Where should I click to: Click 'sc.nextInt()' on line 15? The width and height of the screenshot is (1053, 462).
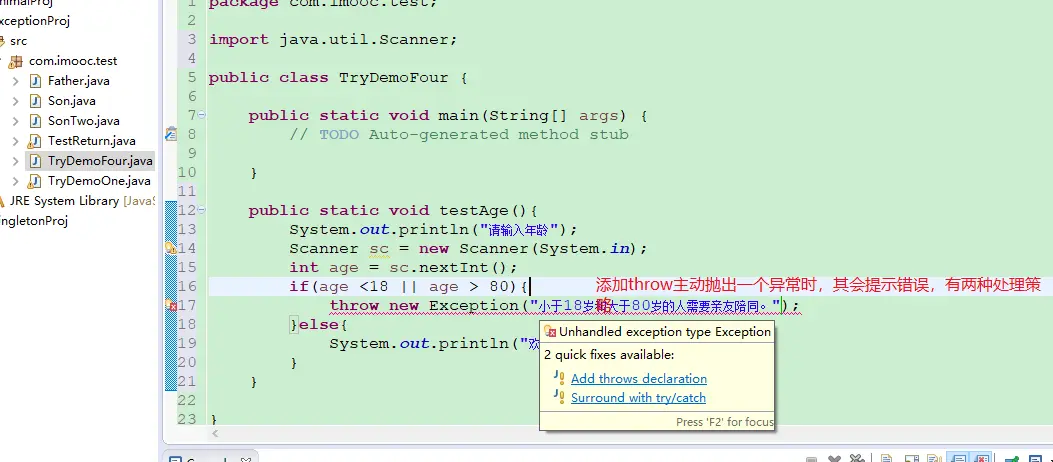pyautogui.click(x=449, y=268)
